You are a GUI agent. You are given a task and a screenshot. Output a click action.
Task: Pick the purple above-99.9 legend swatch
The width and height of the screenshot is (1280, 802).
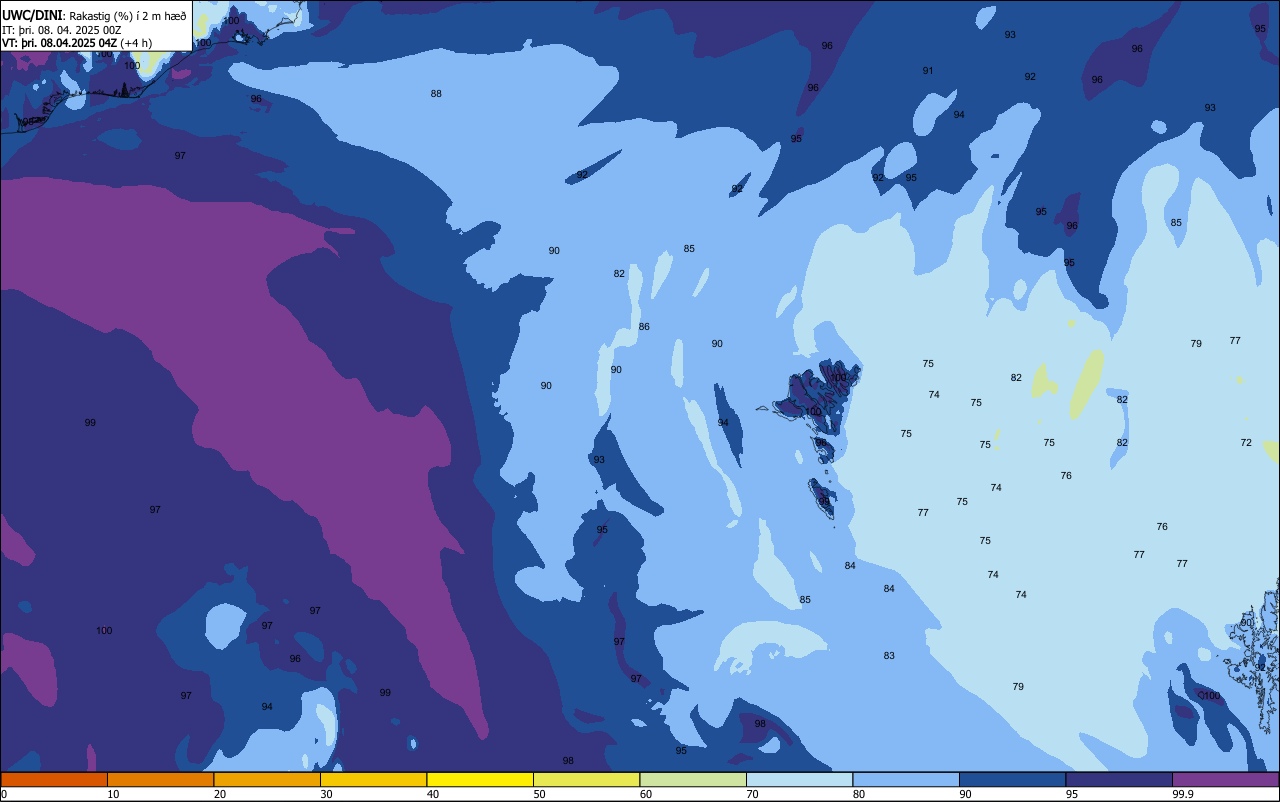click(x=1225, y=779)
